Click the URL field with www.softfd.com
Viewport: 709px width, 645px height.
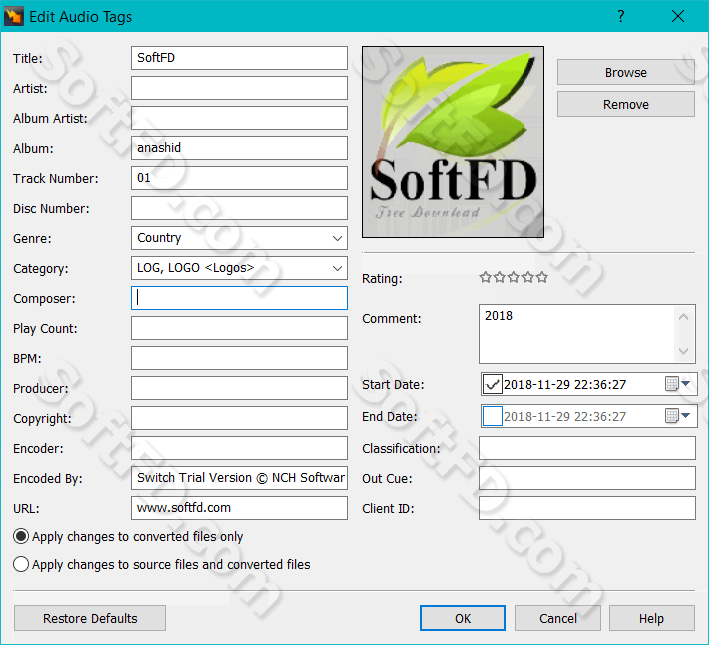[239, 508]
